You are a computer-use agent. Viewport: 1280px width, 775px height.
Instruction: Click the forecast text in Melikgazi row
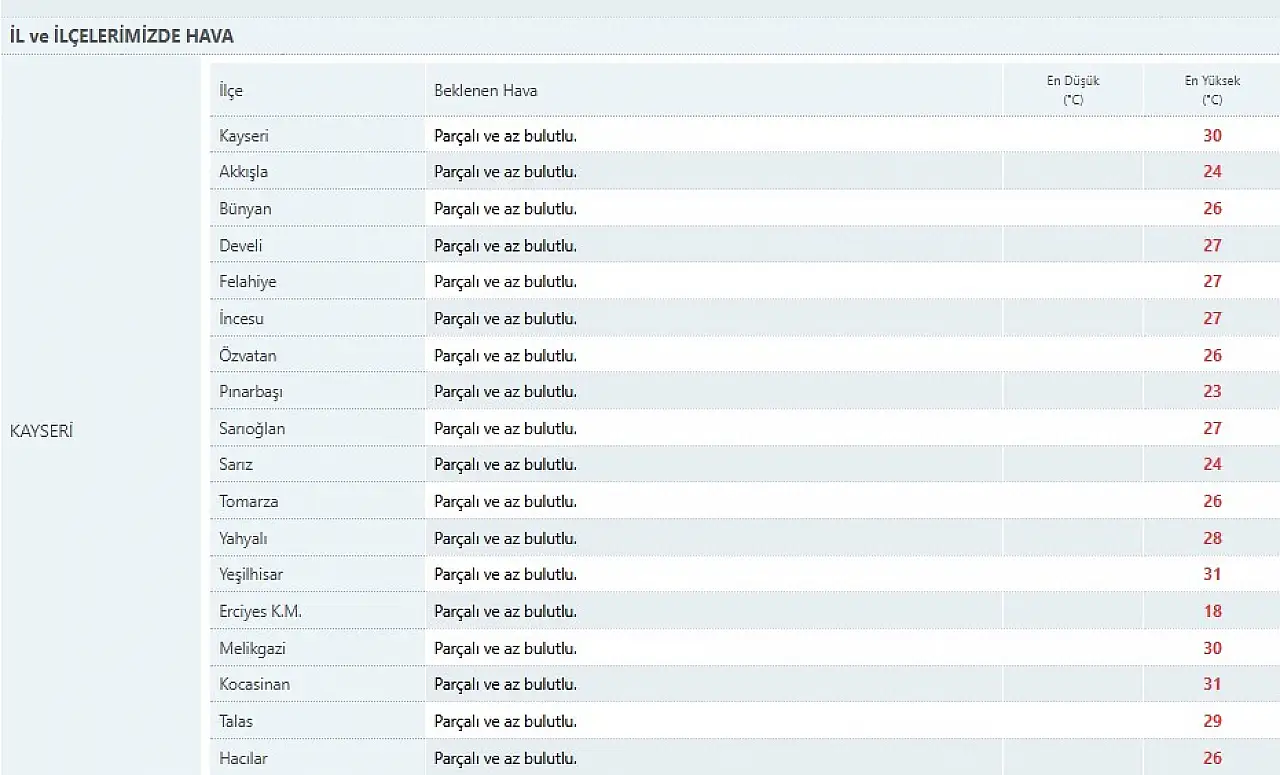pyautogui.click(x=505, y=649)
